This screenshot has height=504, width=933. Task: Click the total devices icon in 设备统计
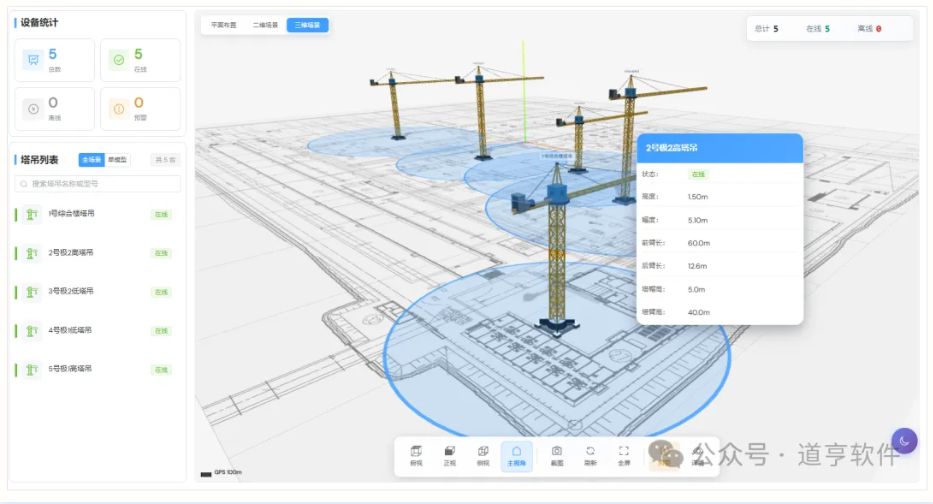pyautogui.click(x=33, y=60)
